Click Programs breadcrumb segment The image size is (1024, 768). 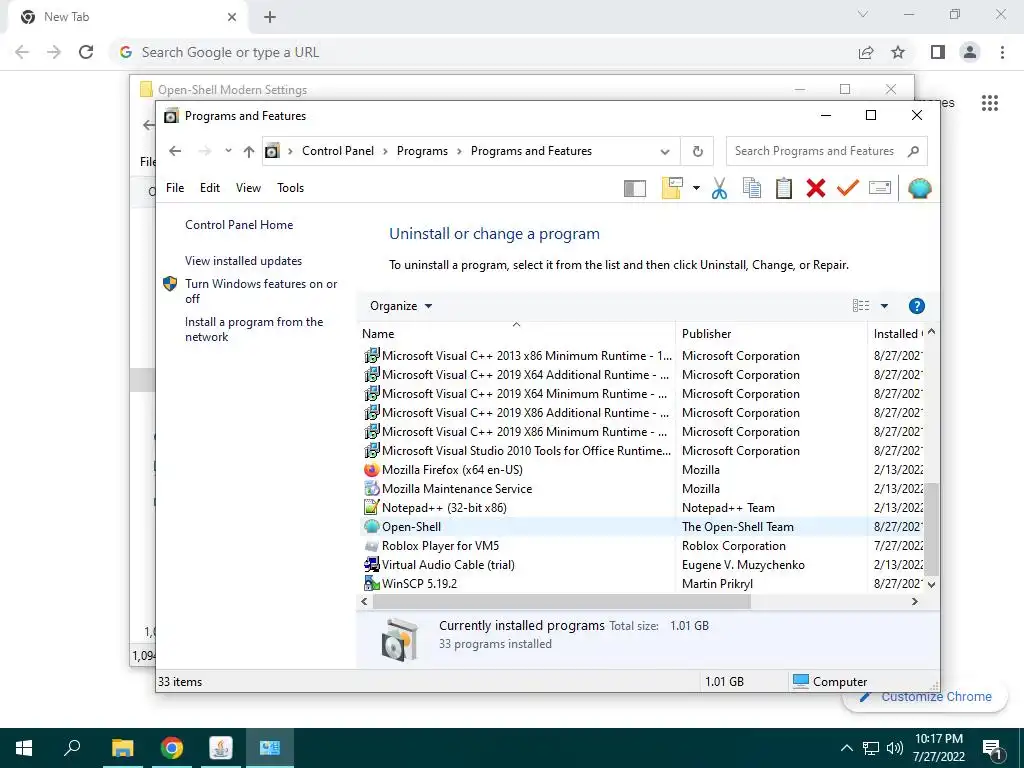pos(422,151)
